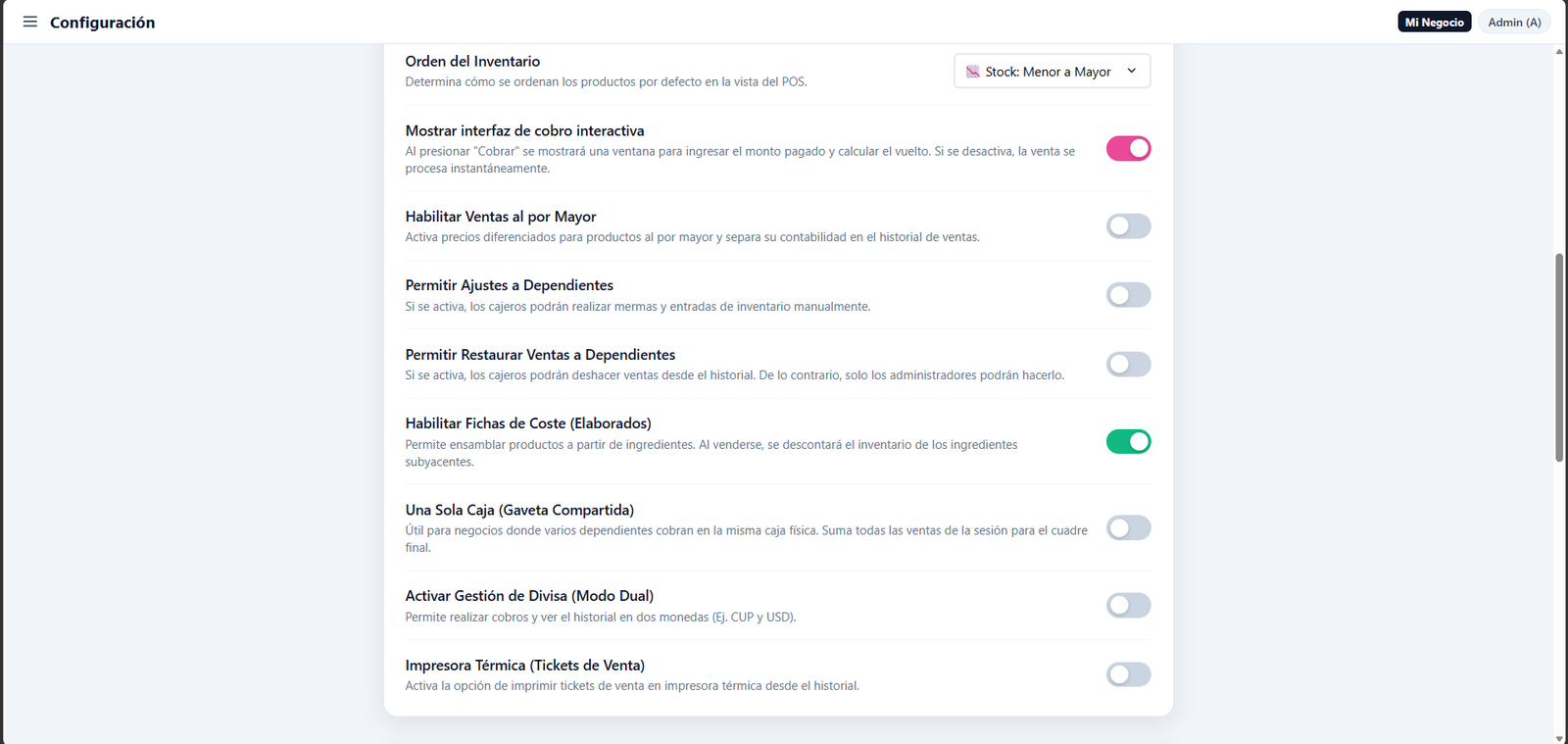Image resolution: width=1568 pixels, height=744 pixels.
Task: Click the stock icon in inventory order dropdown
Action: pos(972,72)
